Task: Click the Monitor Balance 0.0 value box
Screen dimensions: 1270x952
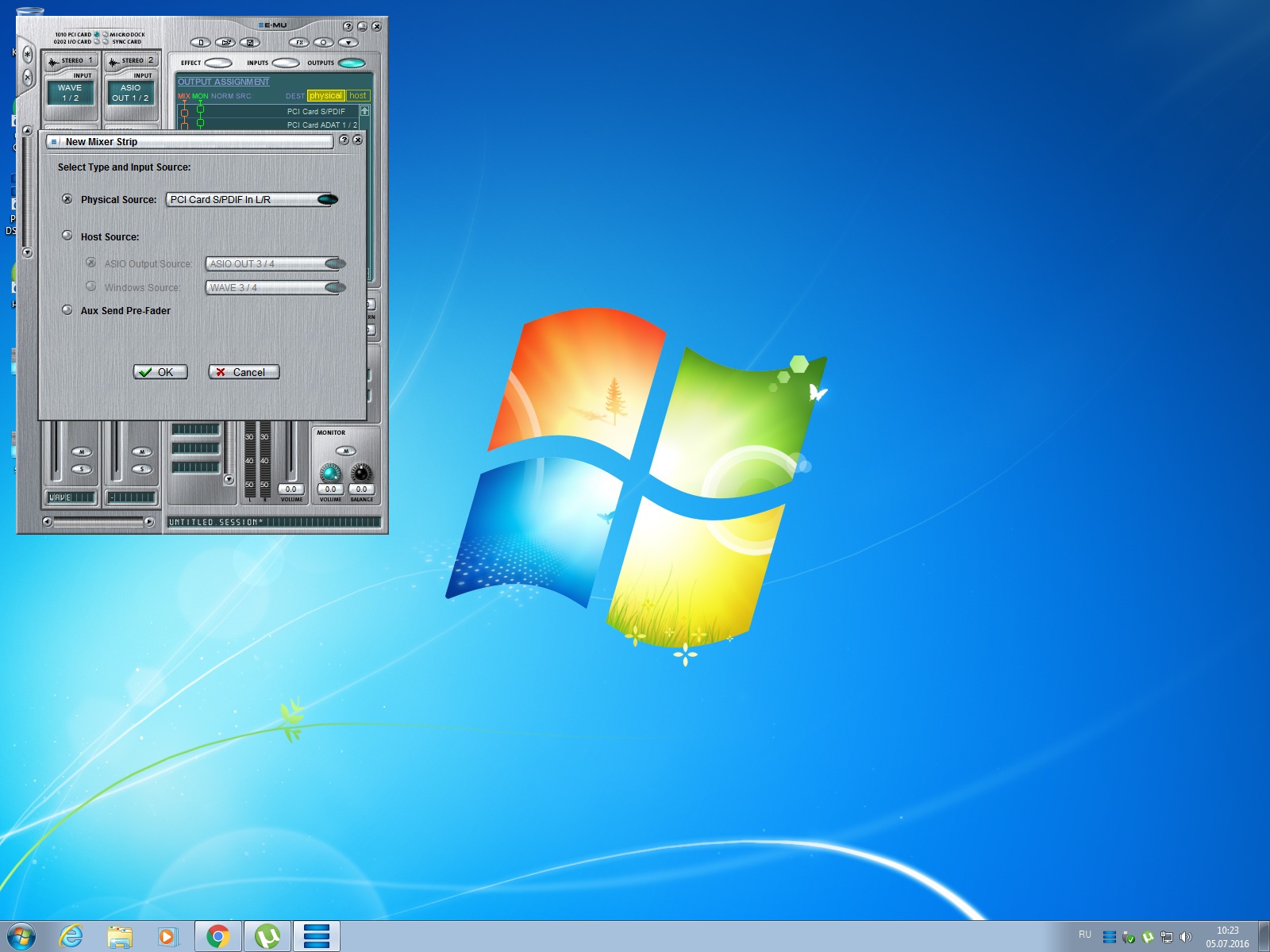Action: 361,489
